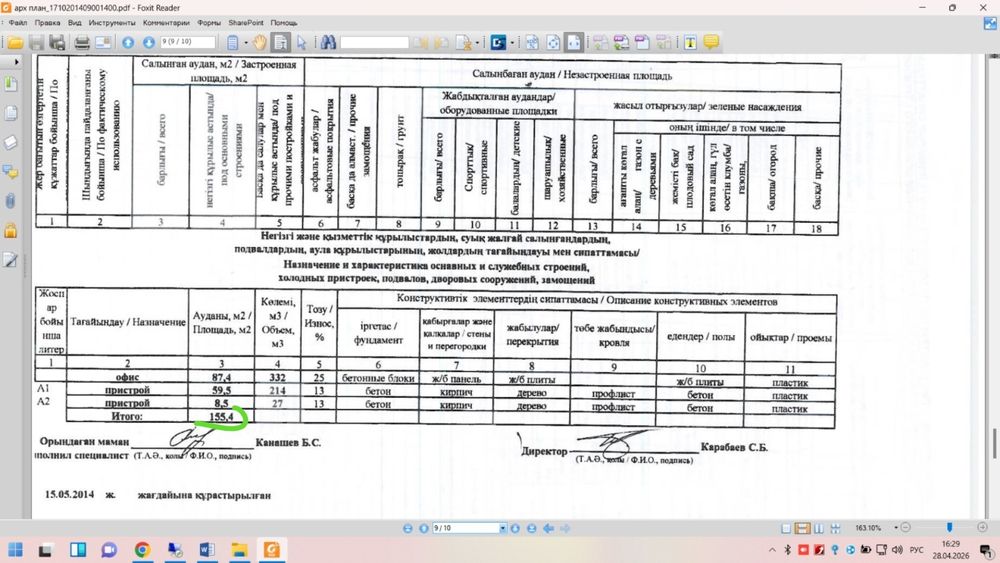Click the Save As icon
This screenshot has height=563, width=1000.
(x=57, y=43)
